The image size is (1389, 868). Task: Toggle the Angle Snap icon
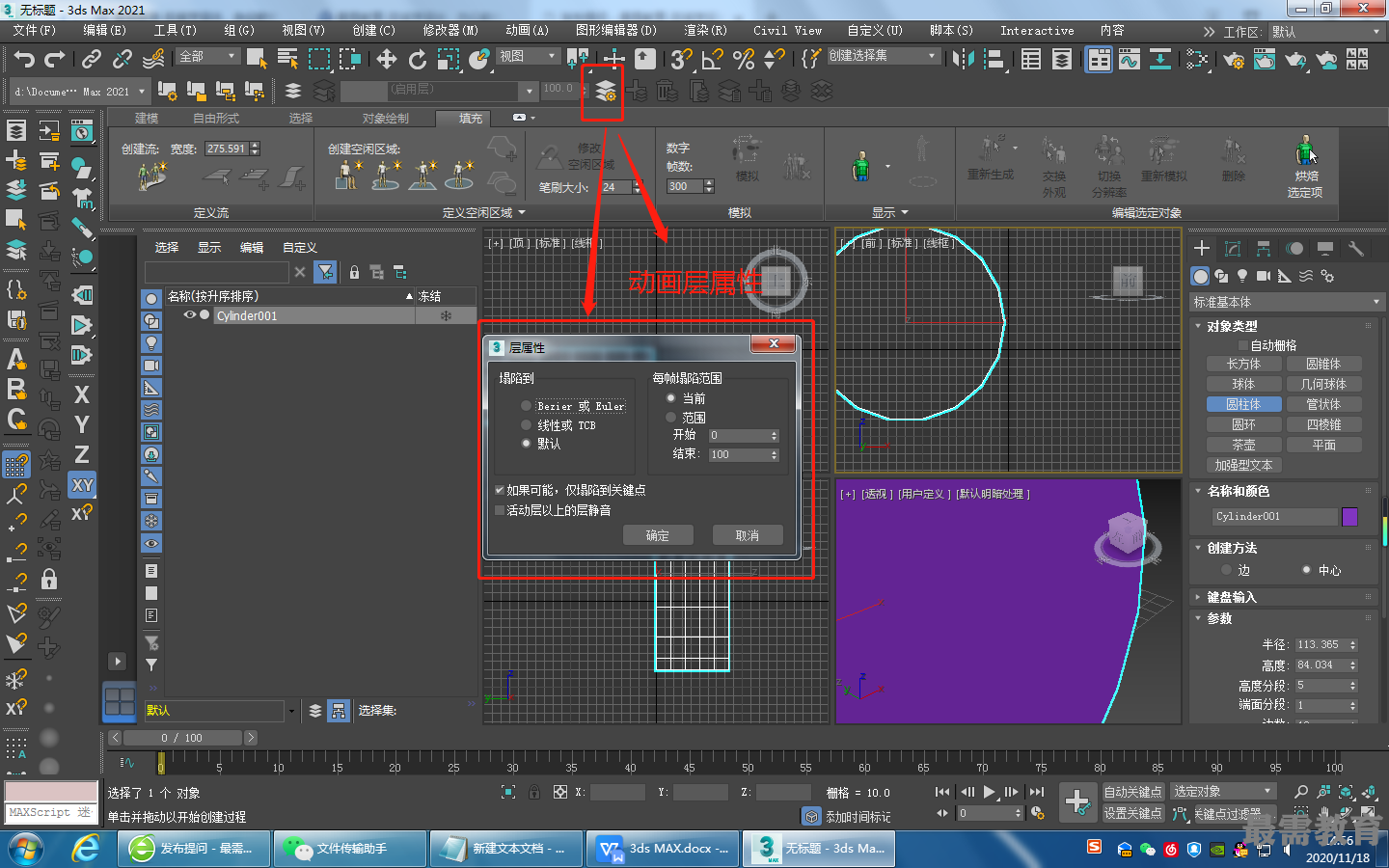712,60
